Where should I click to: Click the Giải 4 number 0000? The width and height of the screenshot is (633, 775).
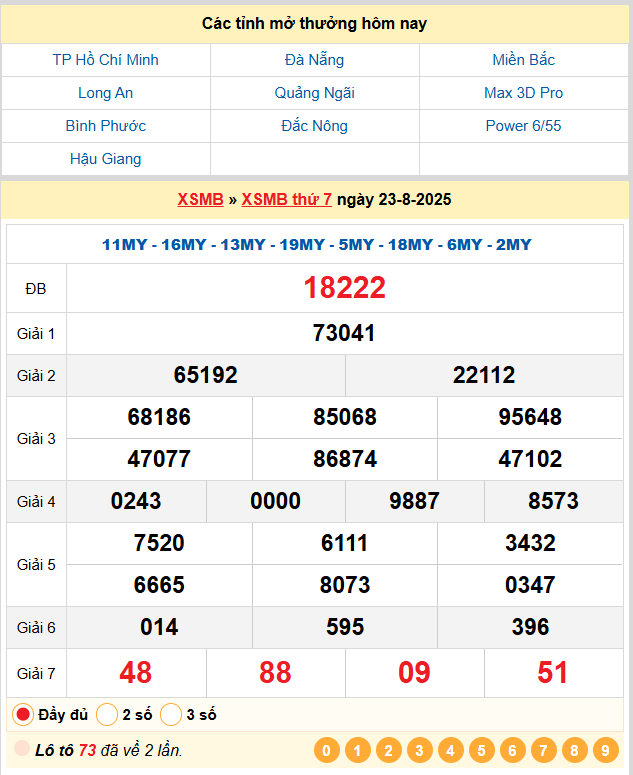tap(275, 501)
